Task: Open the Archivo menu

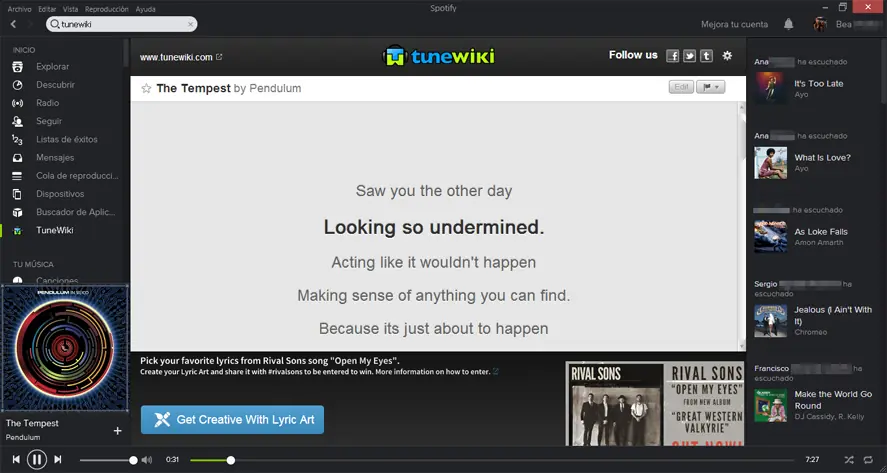Action: [x=19, y=9]
